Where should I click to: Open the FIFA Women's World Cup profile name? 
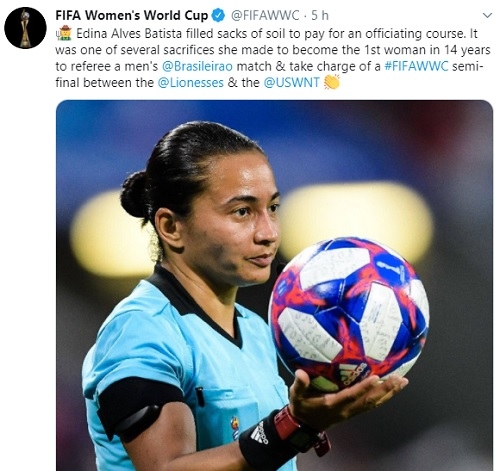(132, 15)
